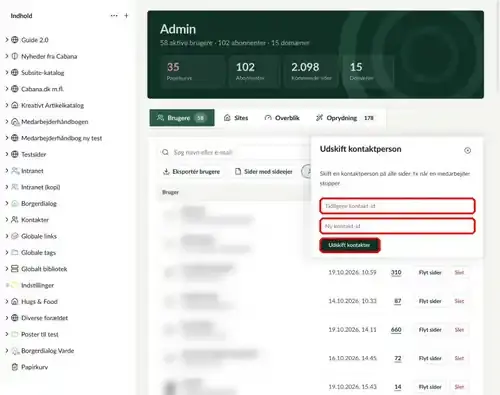Click the Sider med sideejer button

(264, 172)
